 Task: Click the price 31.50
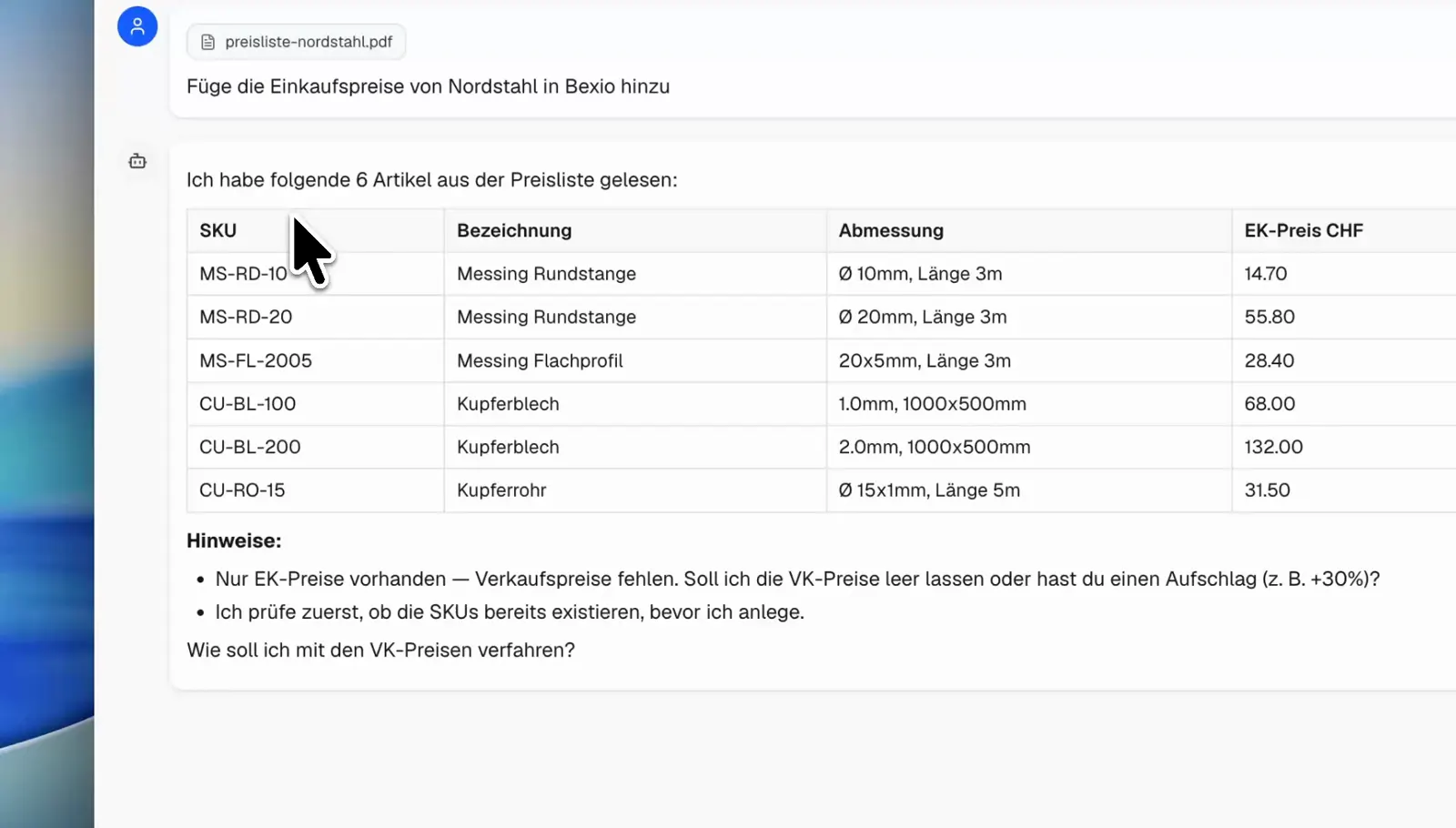tap(1267, 490)
